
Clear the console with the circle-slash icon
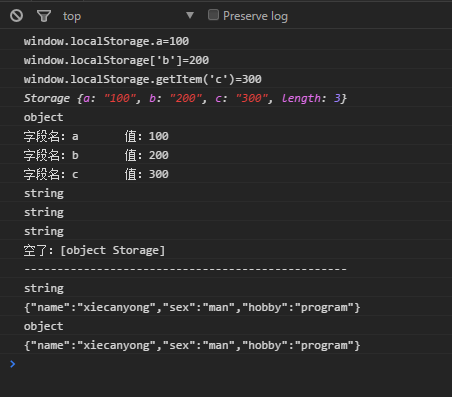click(16, 16)
